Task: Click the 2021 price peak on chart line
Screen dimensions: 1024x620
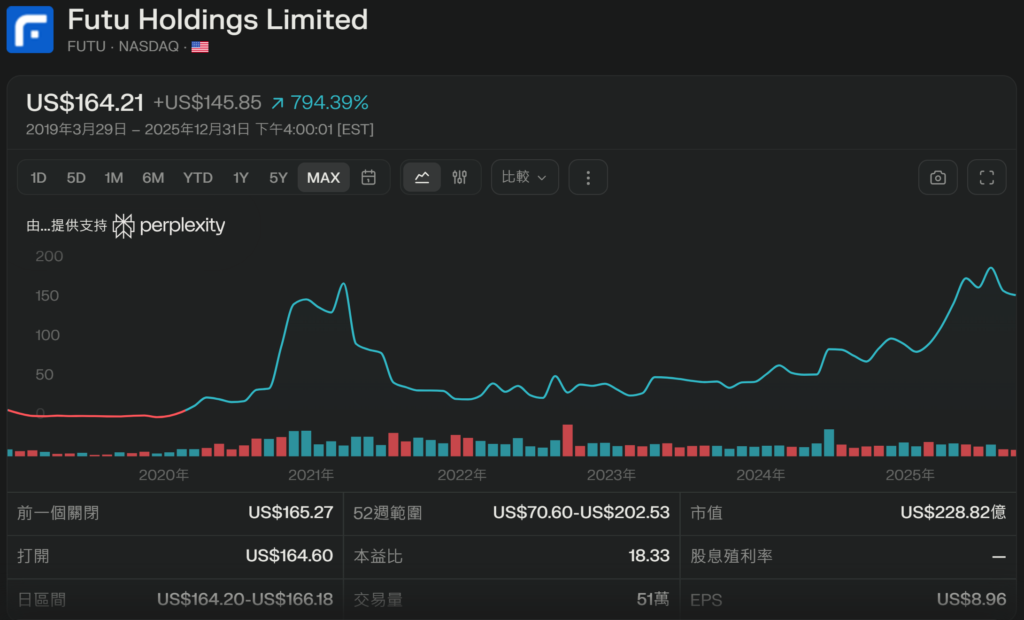Action: tap(343, 284)
